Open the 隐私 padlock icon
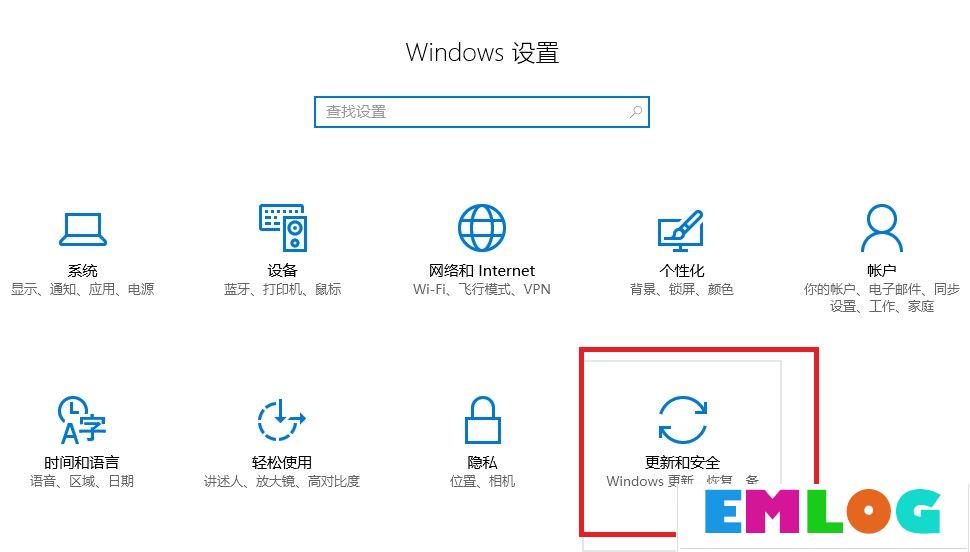This screenshot has width=970, height=552. (483, 420)
